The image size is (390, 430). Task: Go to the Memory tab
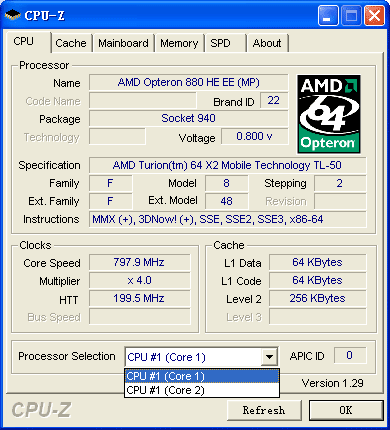(x=179, y=43)
